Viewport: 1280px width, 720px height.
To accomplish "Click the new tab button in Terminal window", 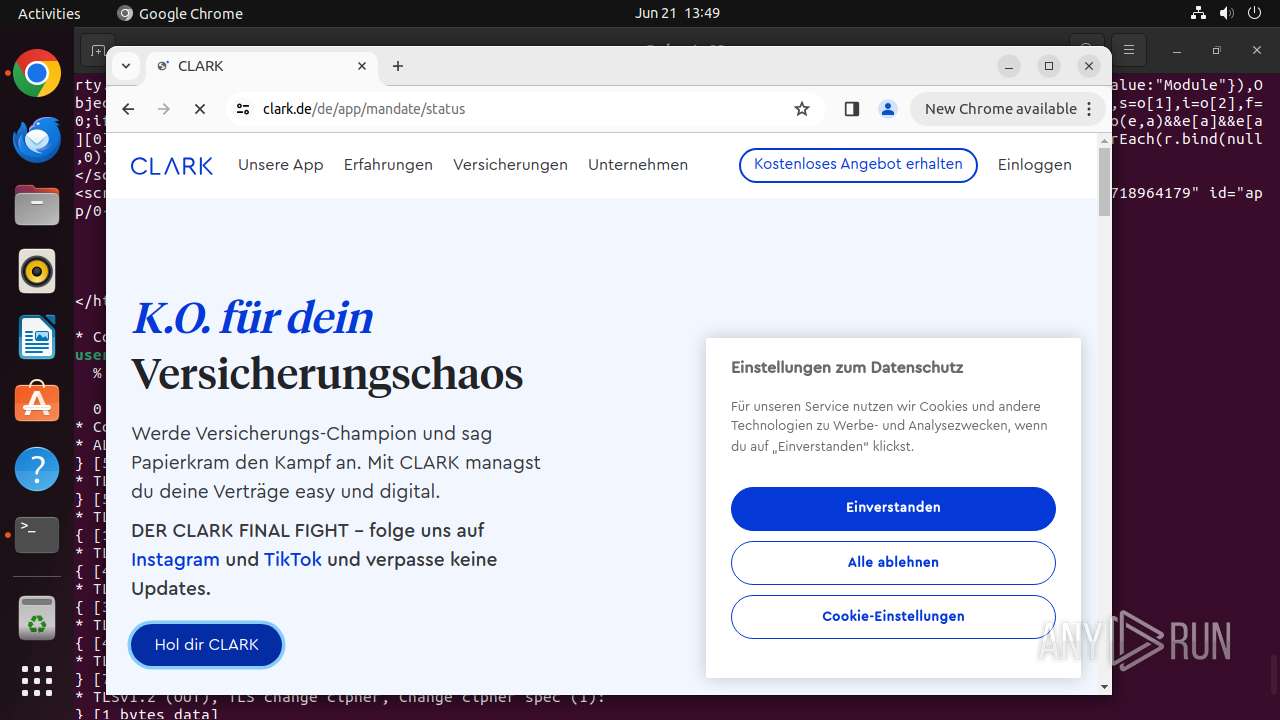I will [97, 49].
